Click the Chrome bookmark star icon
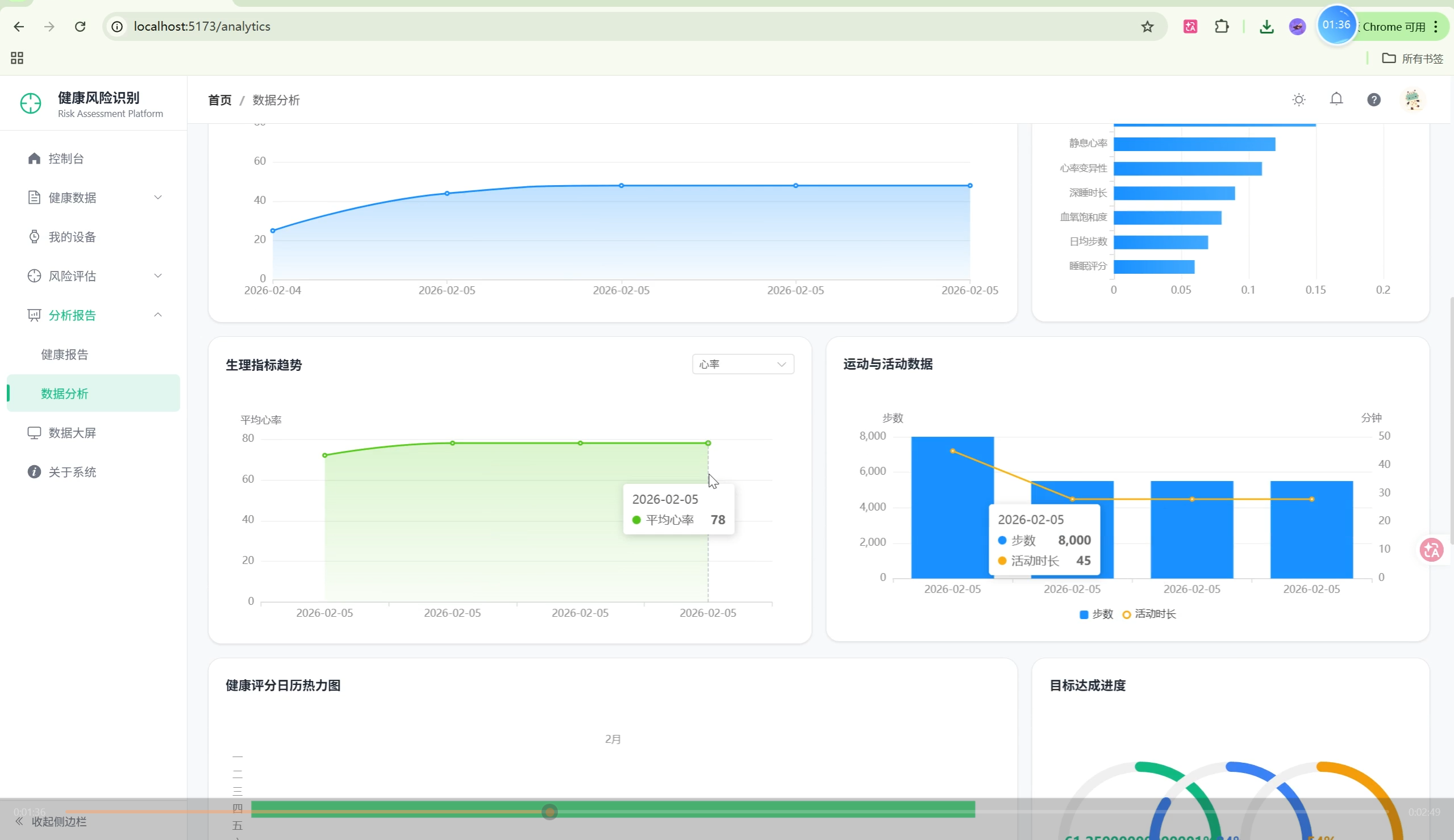Viewport: 1454px width, 840px height. (1147, 27)
